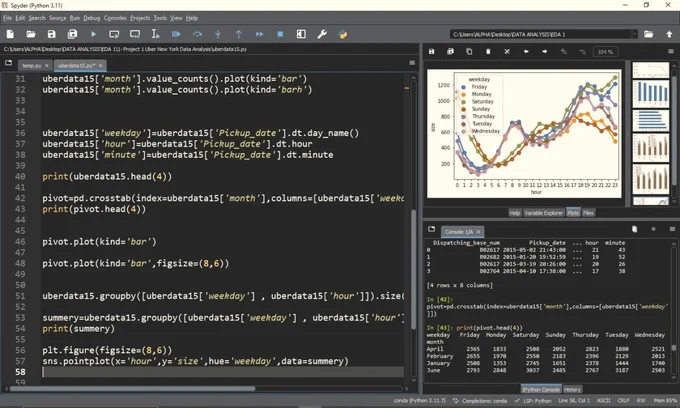Save the current file
The width and height of the screenshot is (680, 408).
[52, 34]
